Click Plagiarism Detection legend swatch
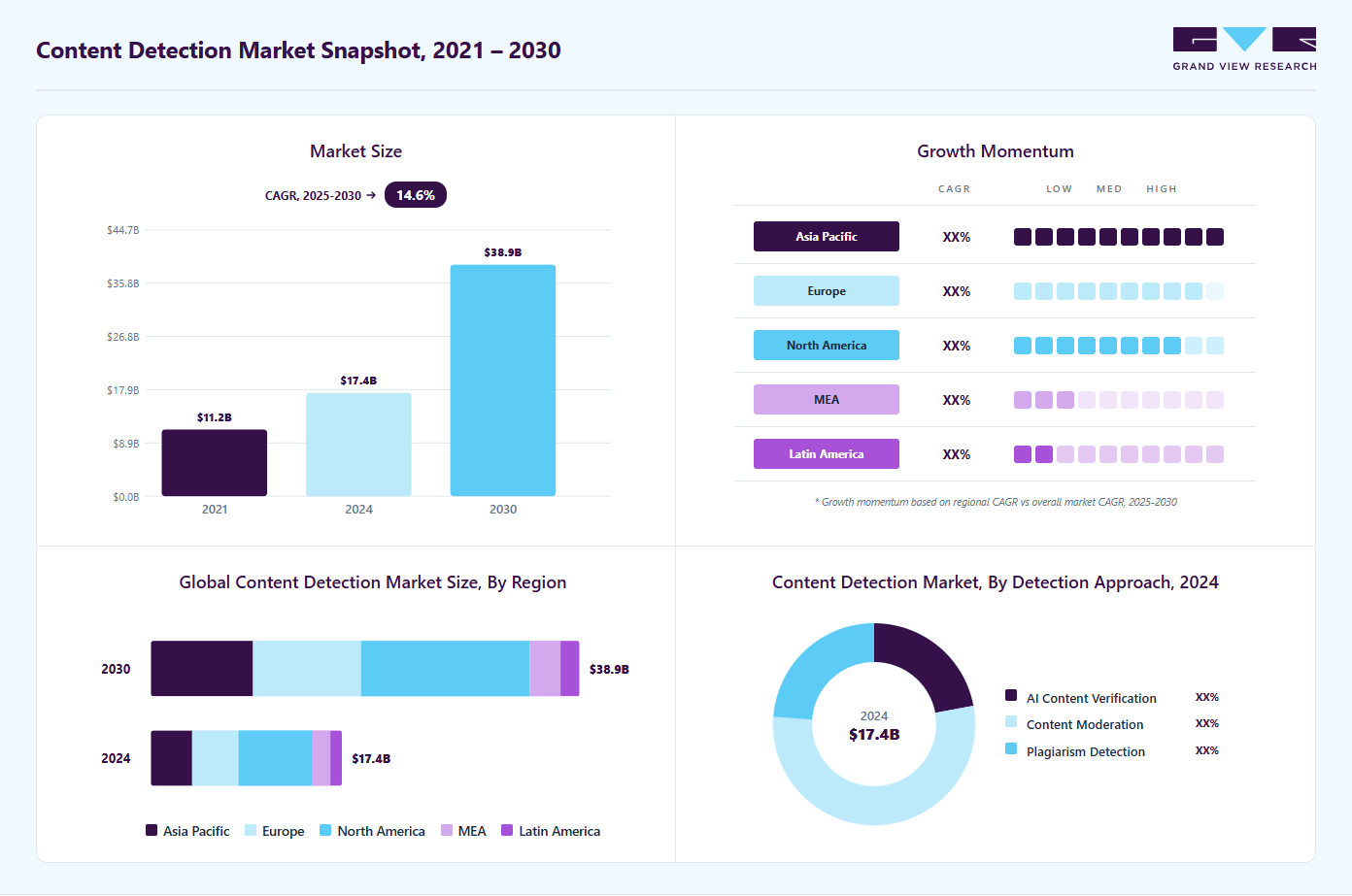Image resolution: width=1352 pixels, height=896 pixels. click(1011, 748)
